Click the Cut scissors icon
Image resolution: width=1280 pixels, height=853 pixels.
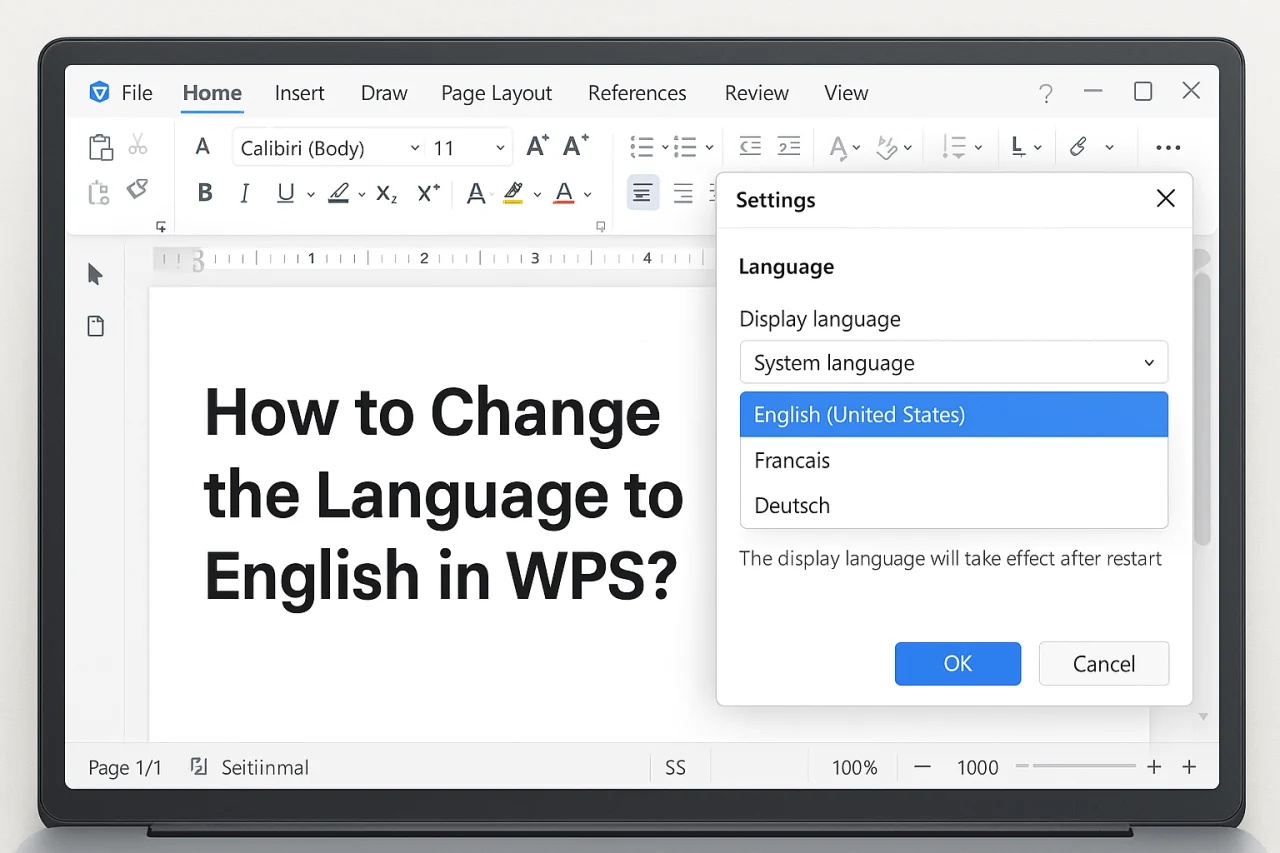click(x=138, y=146)
